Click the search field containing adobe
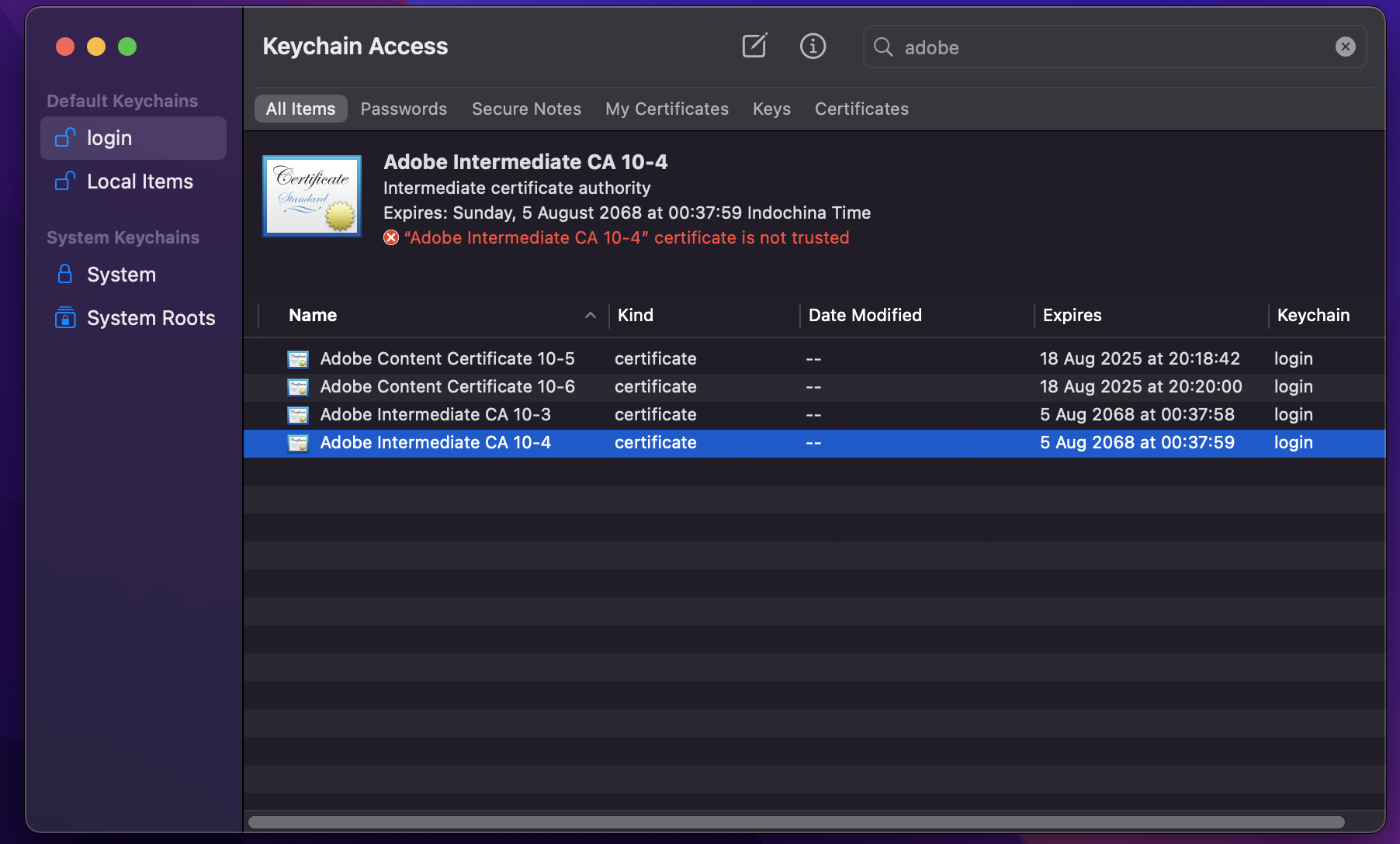Image resolution: width=1400 pixels, height=844 pixels. tap(1114, 47)
